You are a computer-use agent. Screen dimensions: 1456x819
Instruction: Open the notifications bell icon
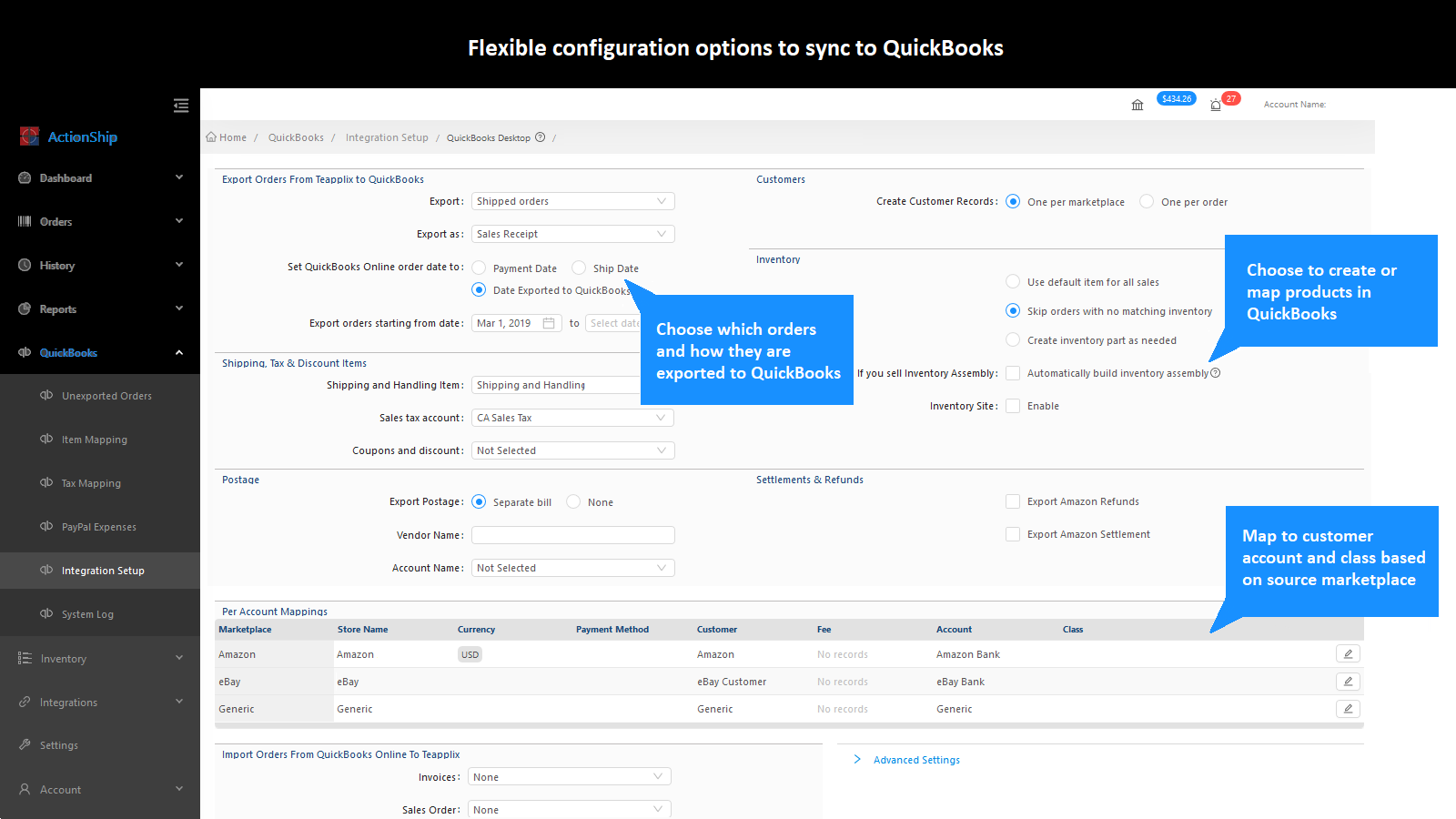coord(1216,105)
